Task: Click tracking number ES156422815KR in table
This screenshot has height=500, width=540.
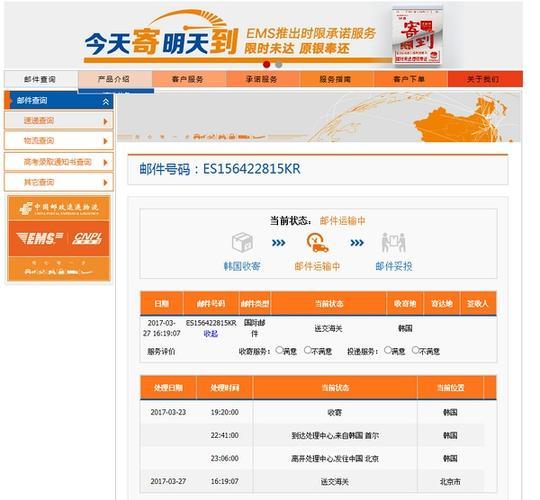Action: tap(211, 323)
